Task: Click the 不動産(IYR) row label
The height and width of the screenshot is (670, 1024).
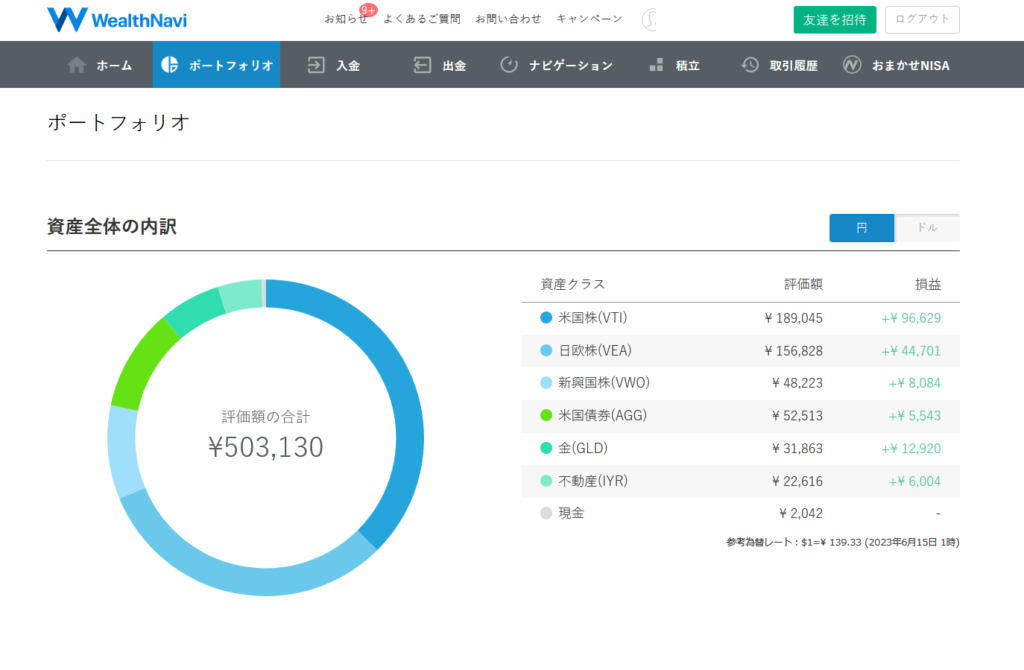Action: 593,481
